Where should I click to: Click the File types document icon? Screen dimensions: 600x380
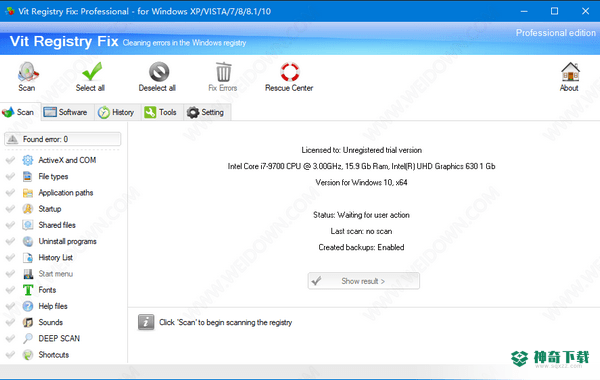[x=28, y=176]
